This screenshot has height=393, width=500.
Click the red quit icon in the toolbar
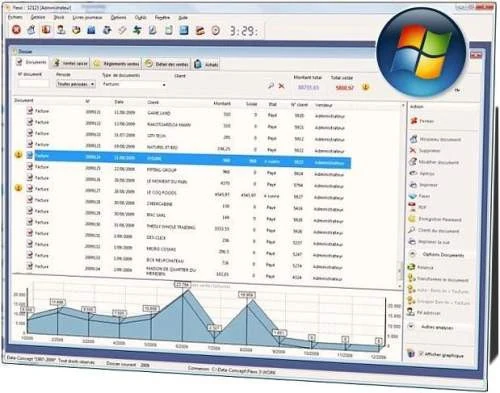coord(16,30)
